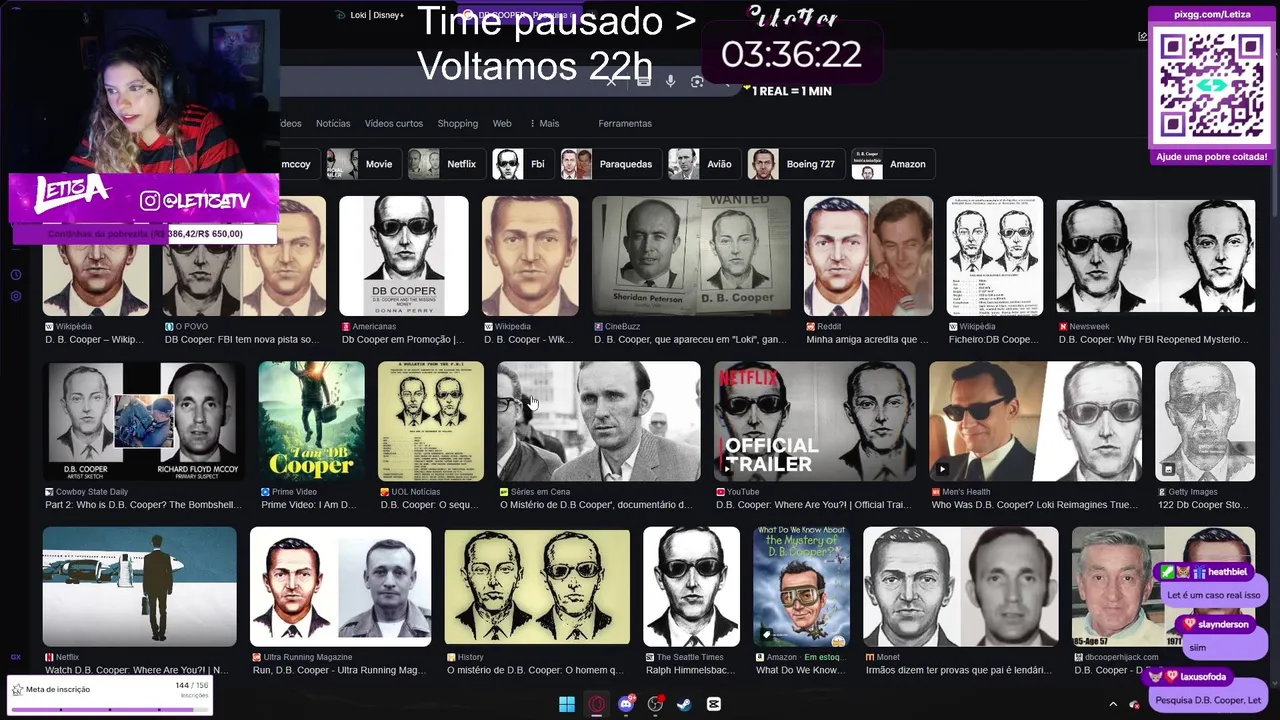1280x720 pixels.
Task: Click the Opera GX sidebar history clock icon
Action: [x=15, y=274]
